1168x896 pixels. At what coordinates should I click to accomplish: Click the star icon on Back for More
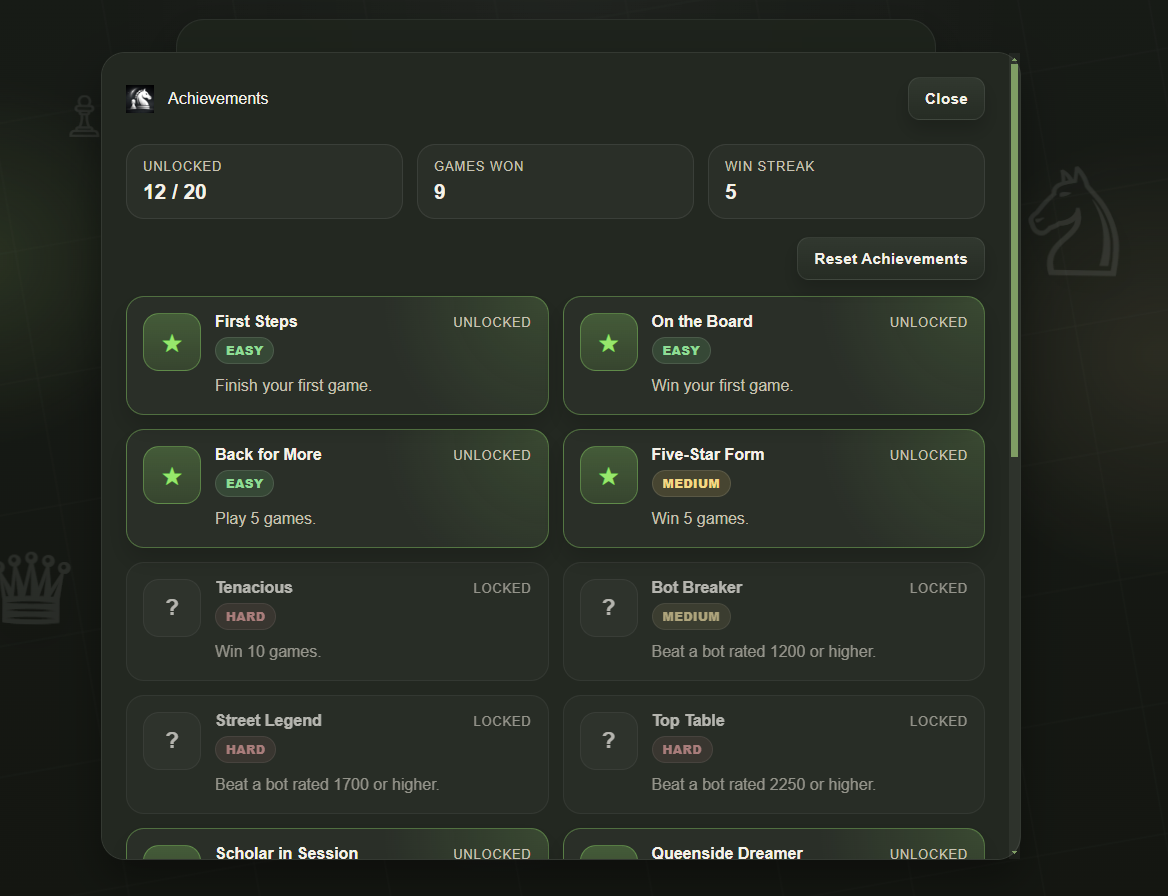171,475
